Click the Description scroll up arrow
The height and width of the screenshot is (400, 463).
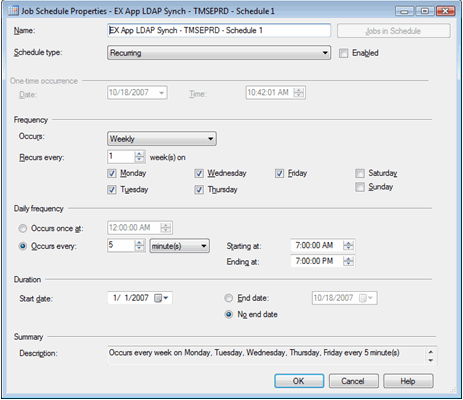coord(431,352)
